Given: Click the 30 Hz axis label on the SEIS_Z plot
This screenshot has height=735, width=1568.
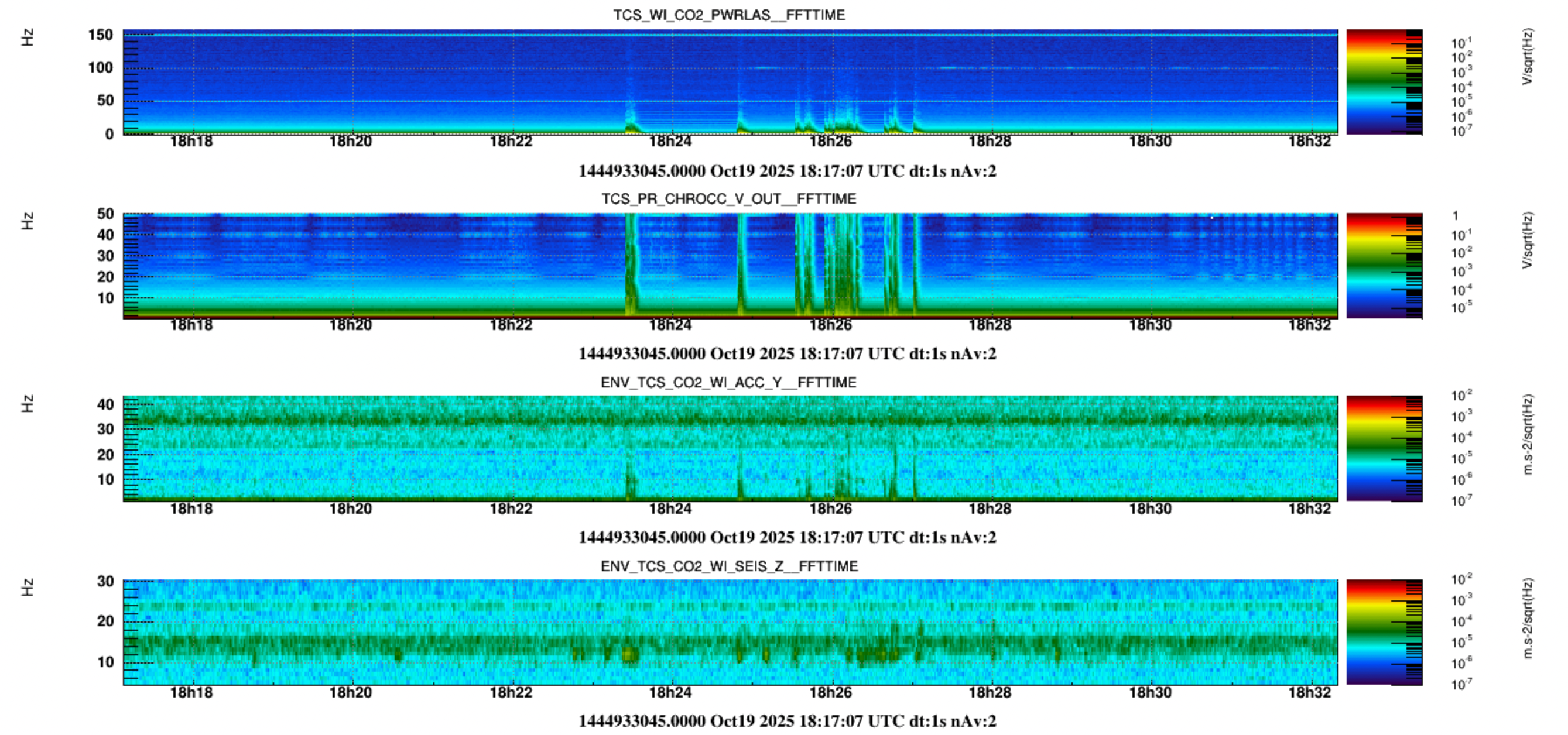Looking at the screenshot, I should (105, 582).
